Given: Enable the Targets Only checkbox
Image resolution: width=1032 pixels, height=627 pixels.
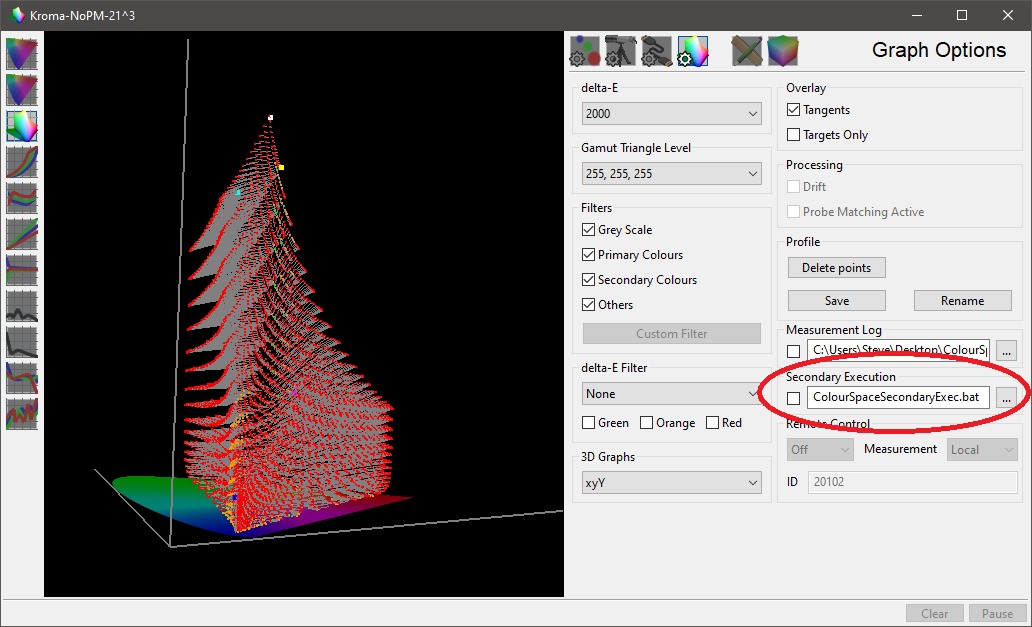Looking at the screenshot, I should click(794, 135).
